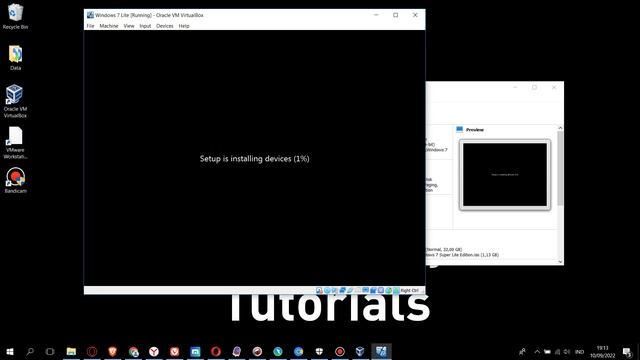The width and height of the screenshot is (640, 360).
Task: Open the network status tray icon
Action: [557, 352]
